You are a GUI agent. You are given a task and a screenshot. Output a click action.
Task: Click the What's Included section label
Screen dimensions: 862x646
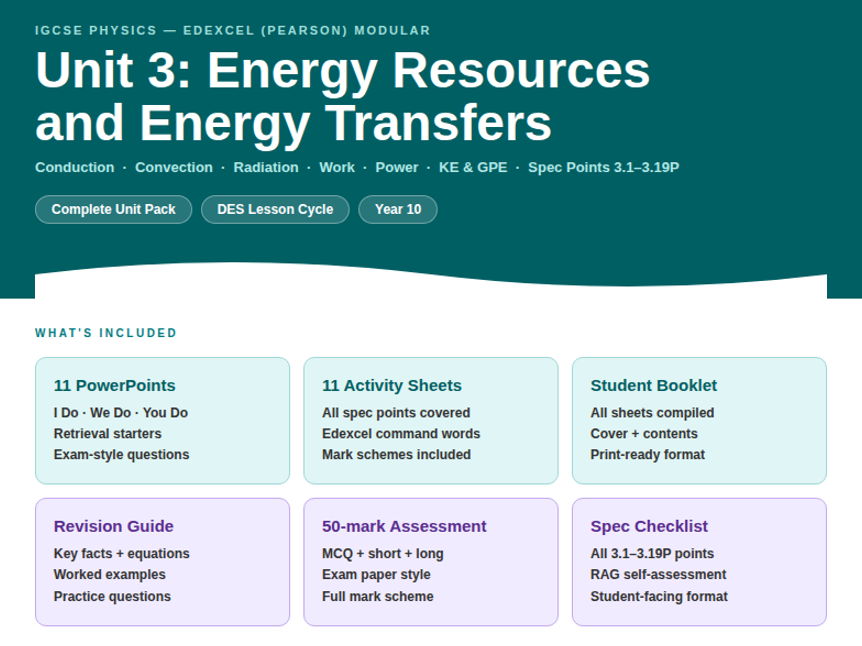click(x=106, y=333)
